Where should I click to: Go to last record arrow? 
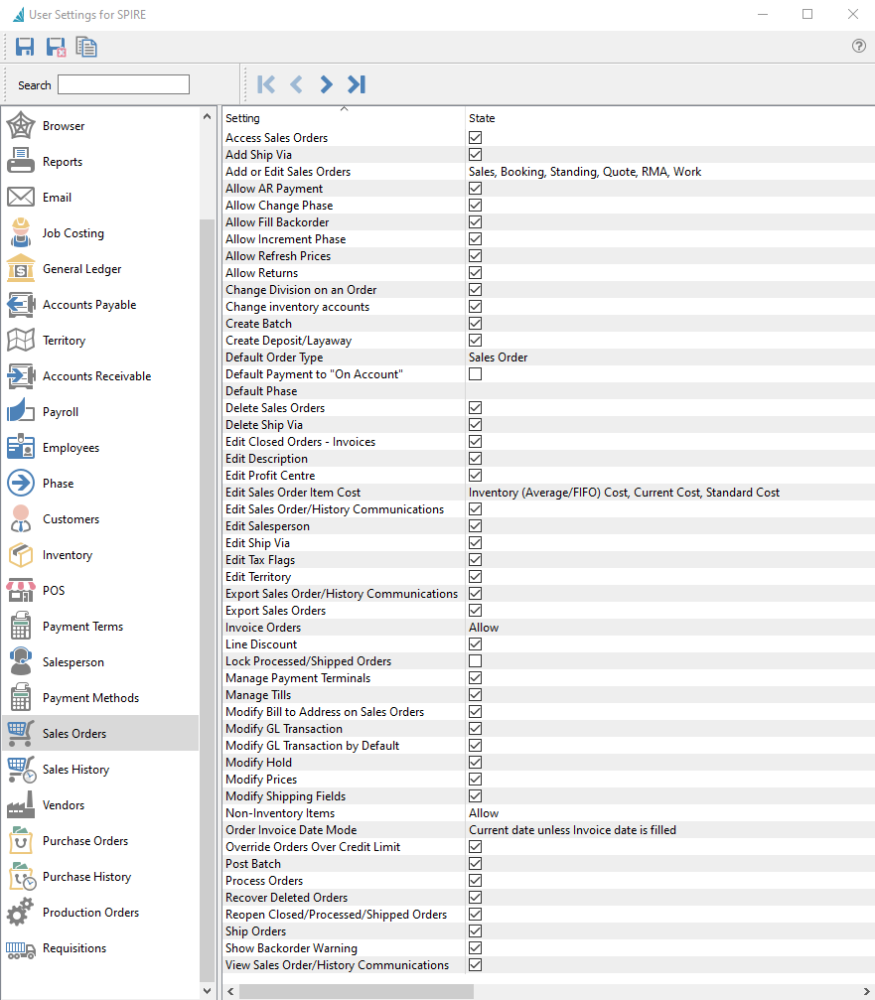(357, 84)
